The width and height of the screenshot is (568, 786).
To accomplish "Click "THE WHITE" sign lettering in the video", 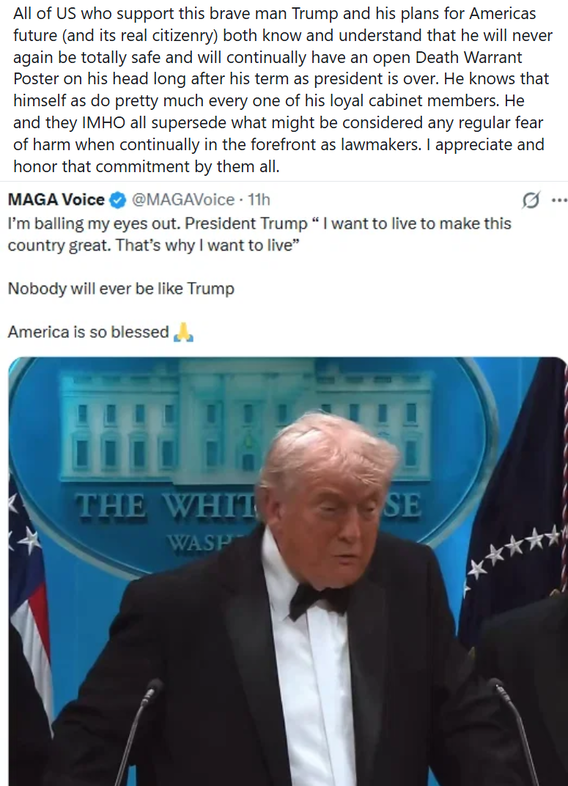I will pyautogui.click(x=164, y=505).
